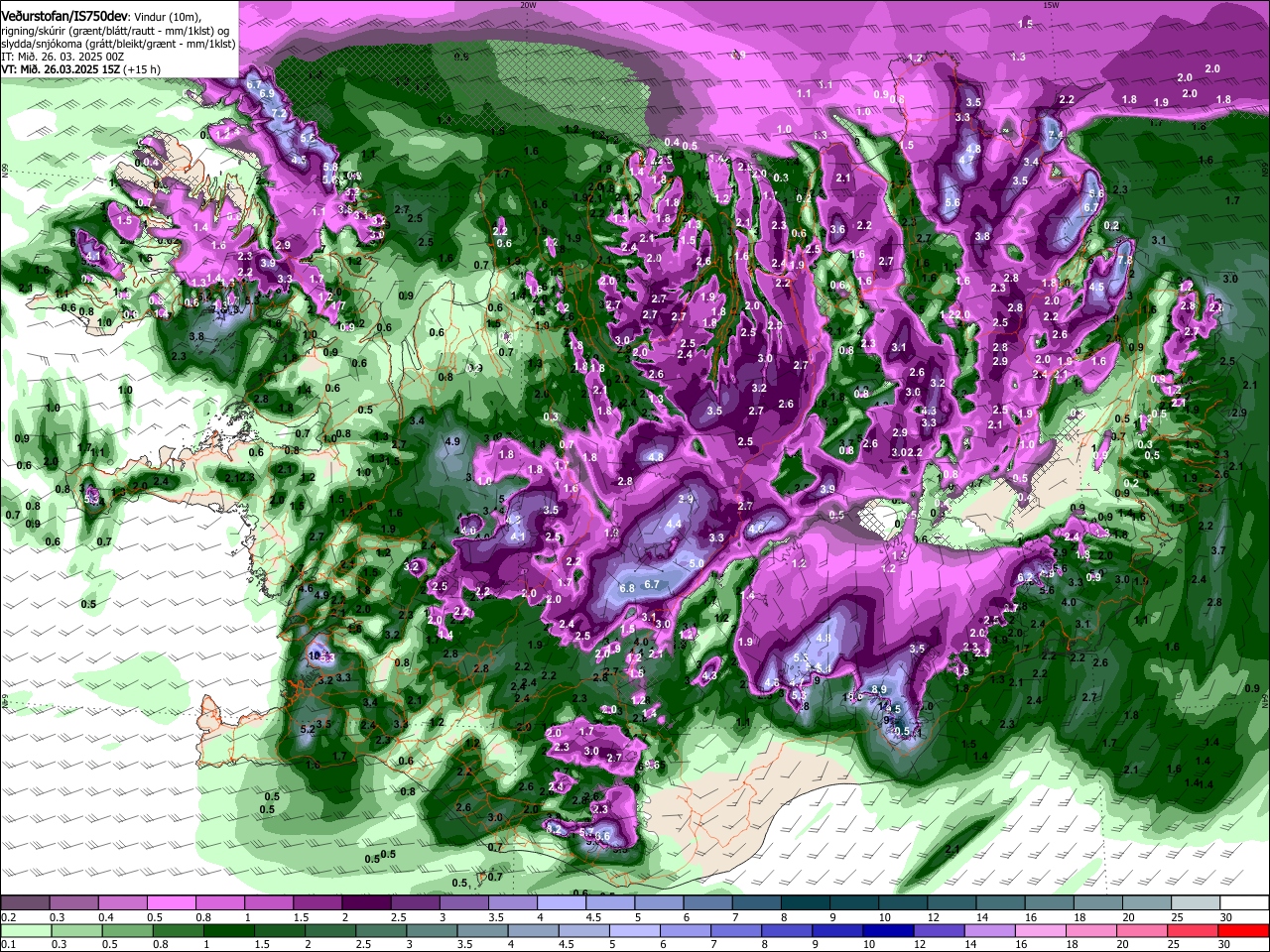Click bottom legend pink swatch between 16 and 18
Image resolution: width=1270 pixels, height=952 pixels.
pos(1041,930)
